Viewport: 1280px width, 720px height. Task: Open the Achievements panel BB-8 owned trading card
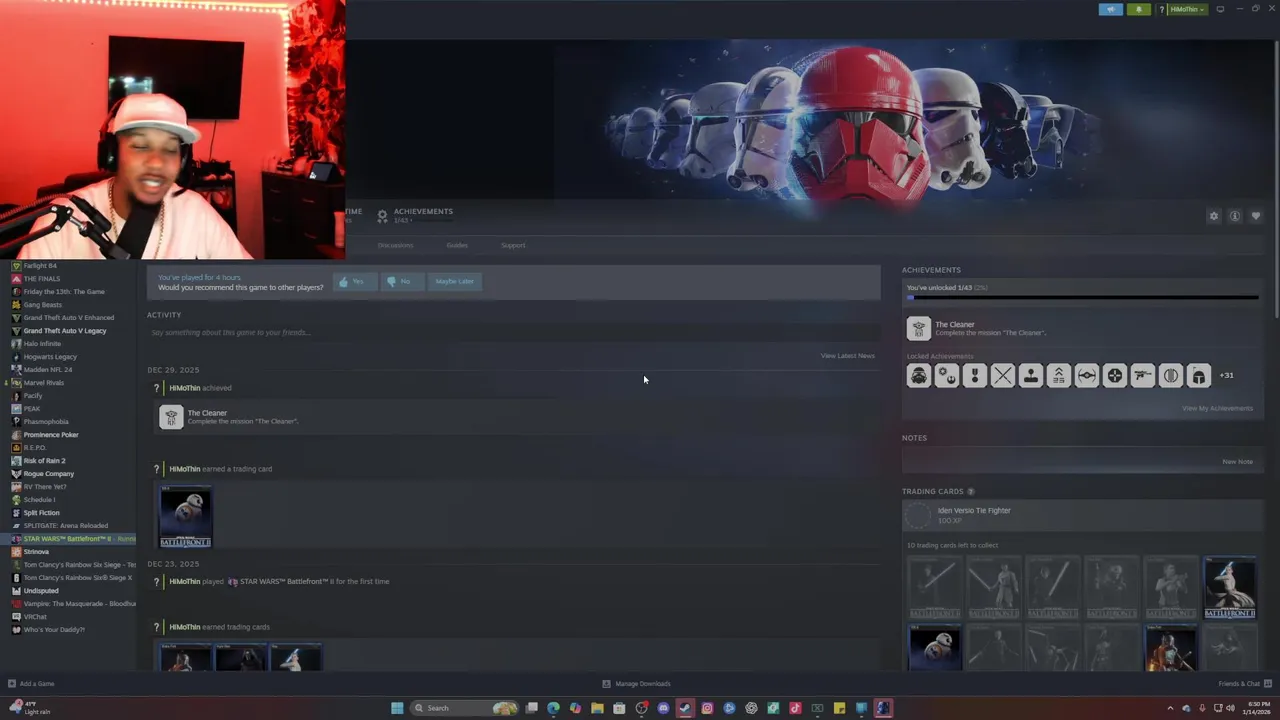click(935, 647)
